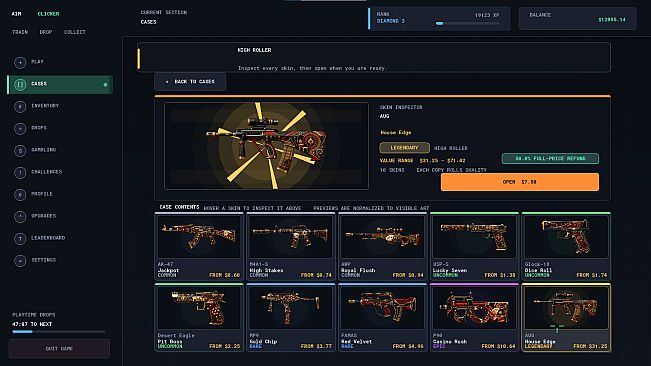The height and width of the screenshot is (366, 651).
Task: Open the Inventory menu item
Action: click(x=60, y=106)
